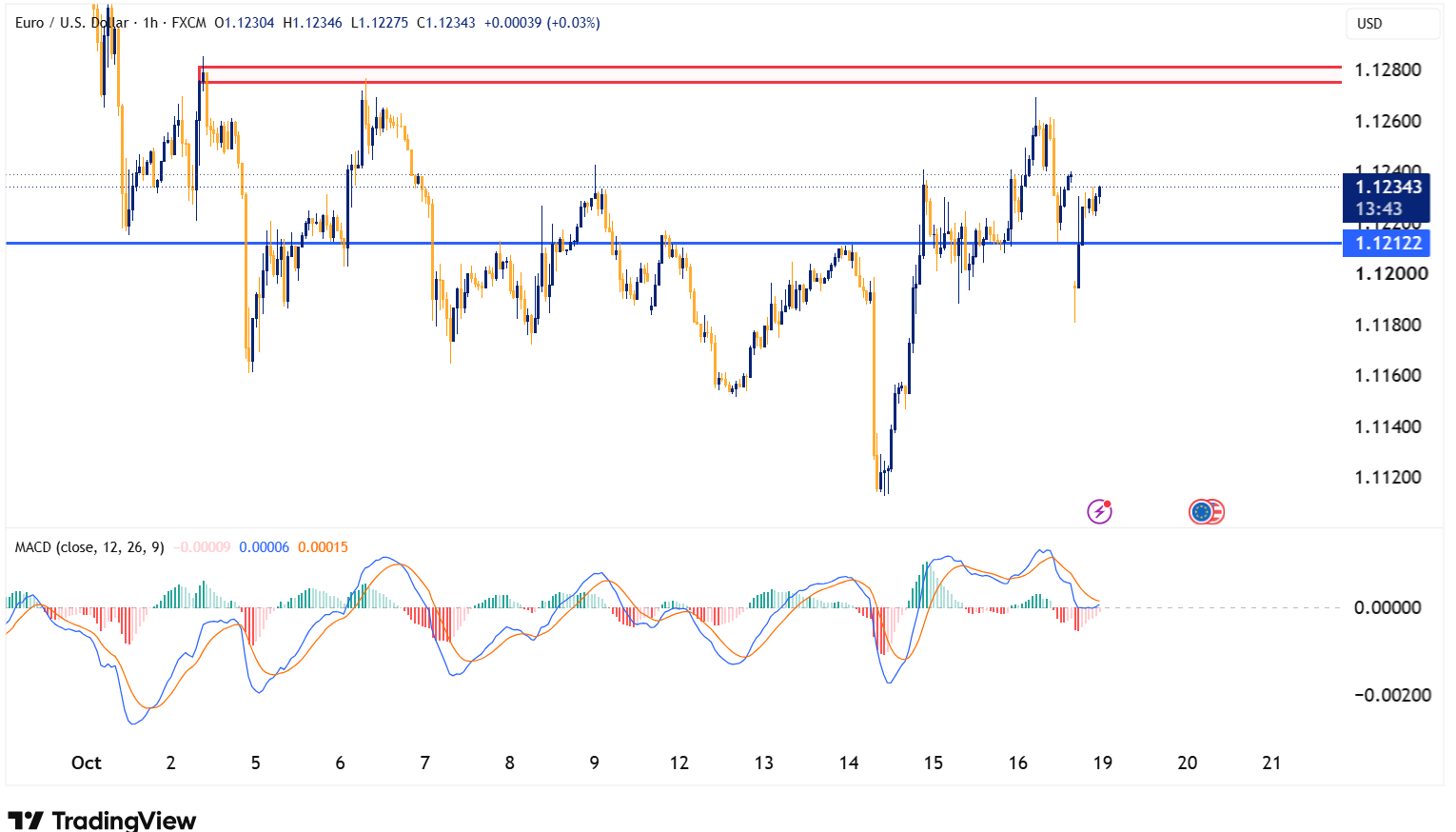
Task: Click date 9 on time axis
Action: point(595,763)
